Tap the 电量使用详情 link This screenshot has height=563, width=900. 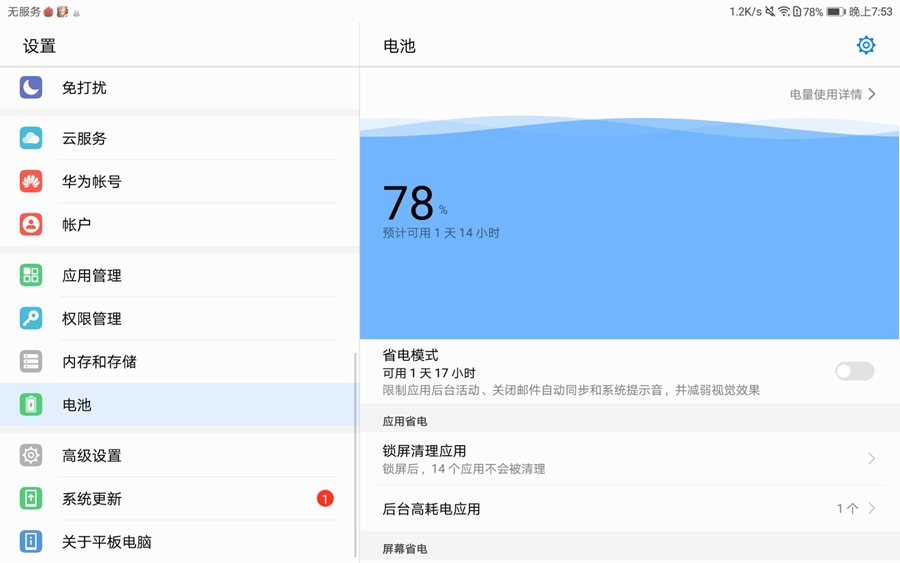pos(825,94)
